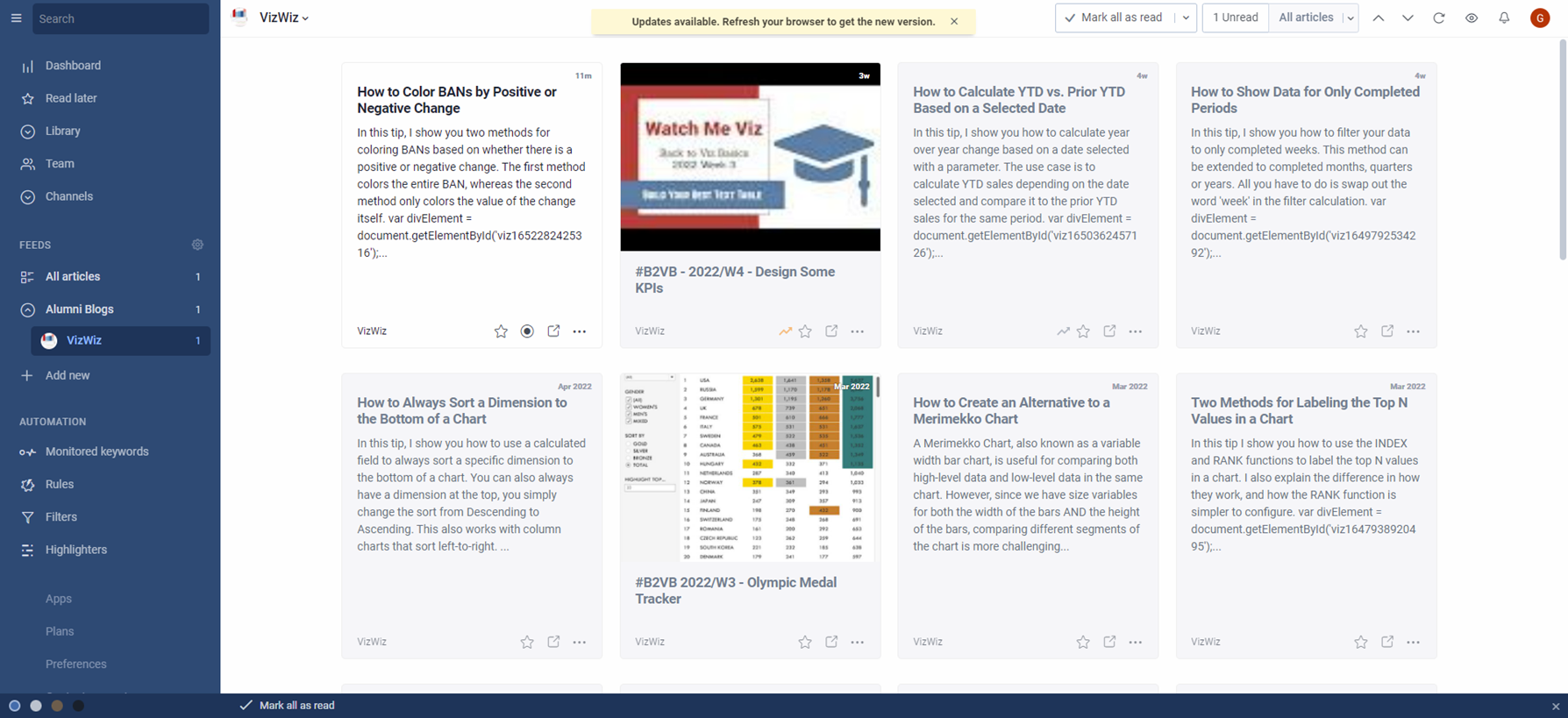Select the VizWiz feed in sidebar

pos(120,340)
